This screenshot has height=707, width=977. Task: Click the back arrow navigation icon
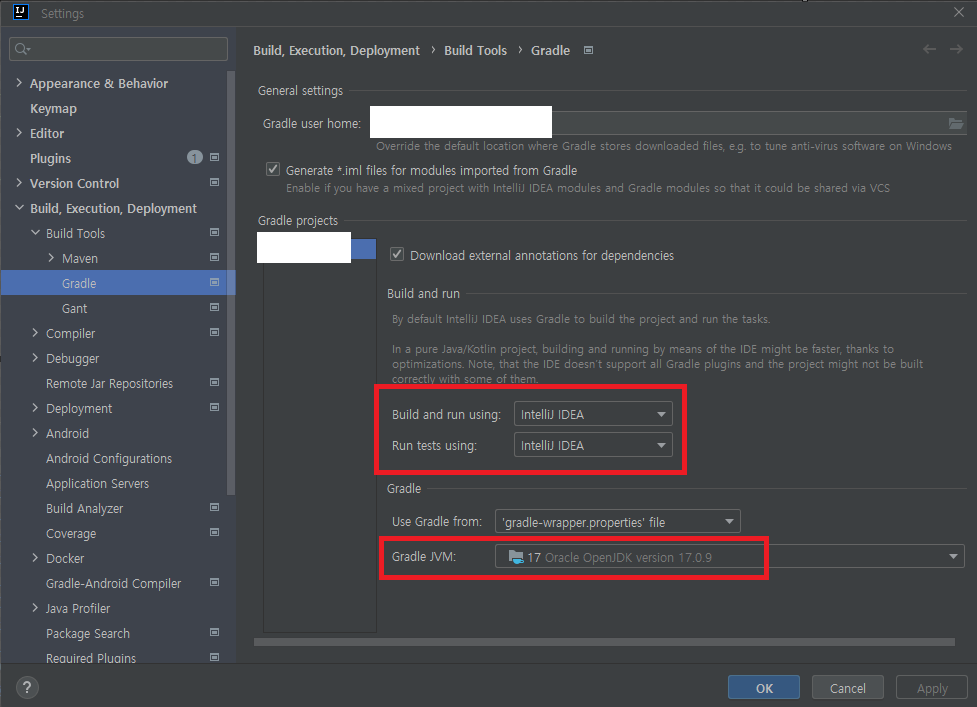(x=929, y=49)
